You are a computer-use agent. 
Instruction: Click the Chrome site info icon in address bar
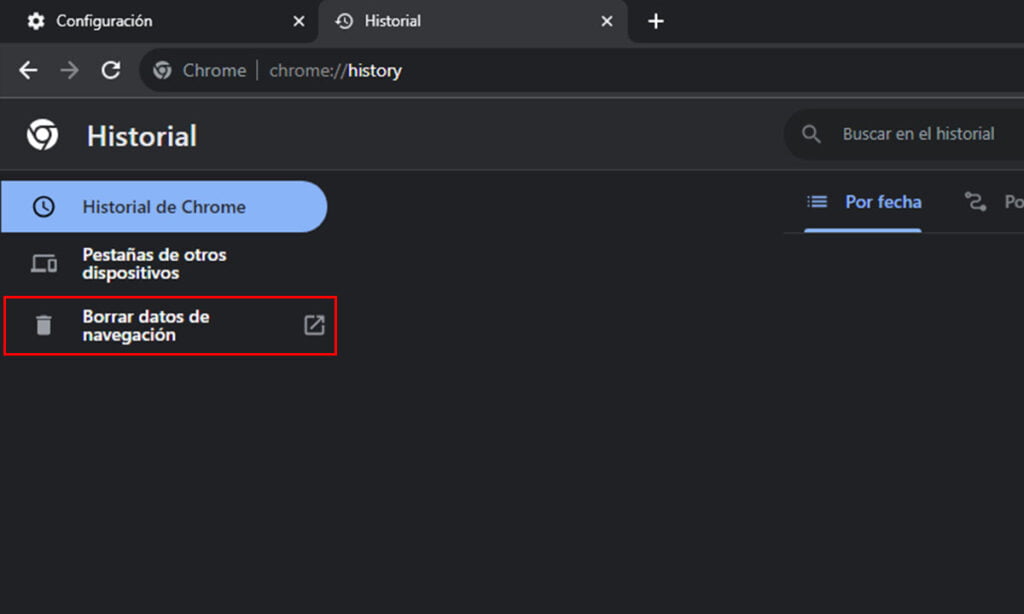point(162,70)
